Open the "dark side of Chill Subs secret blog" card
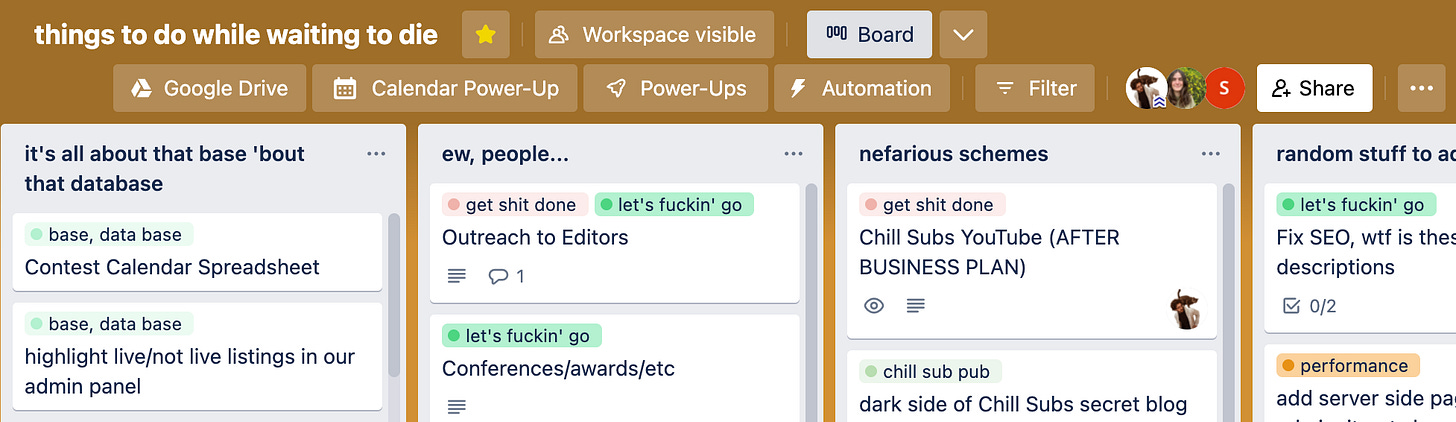This screenshot has width=1456, height=422. point(1031,386)
